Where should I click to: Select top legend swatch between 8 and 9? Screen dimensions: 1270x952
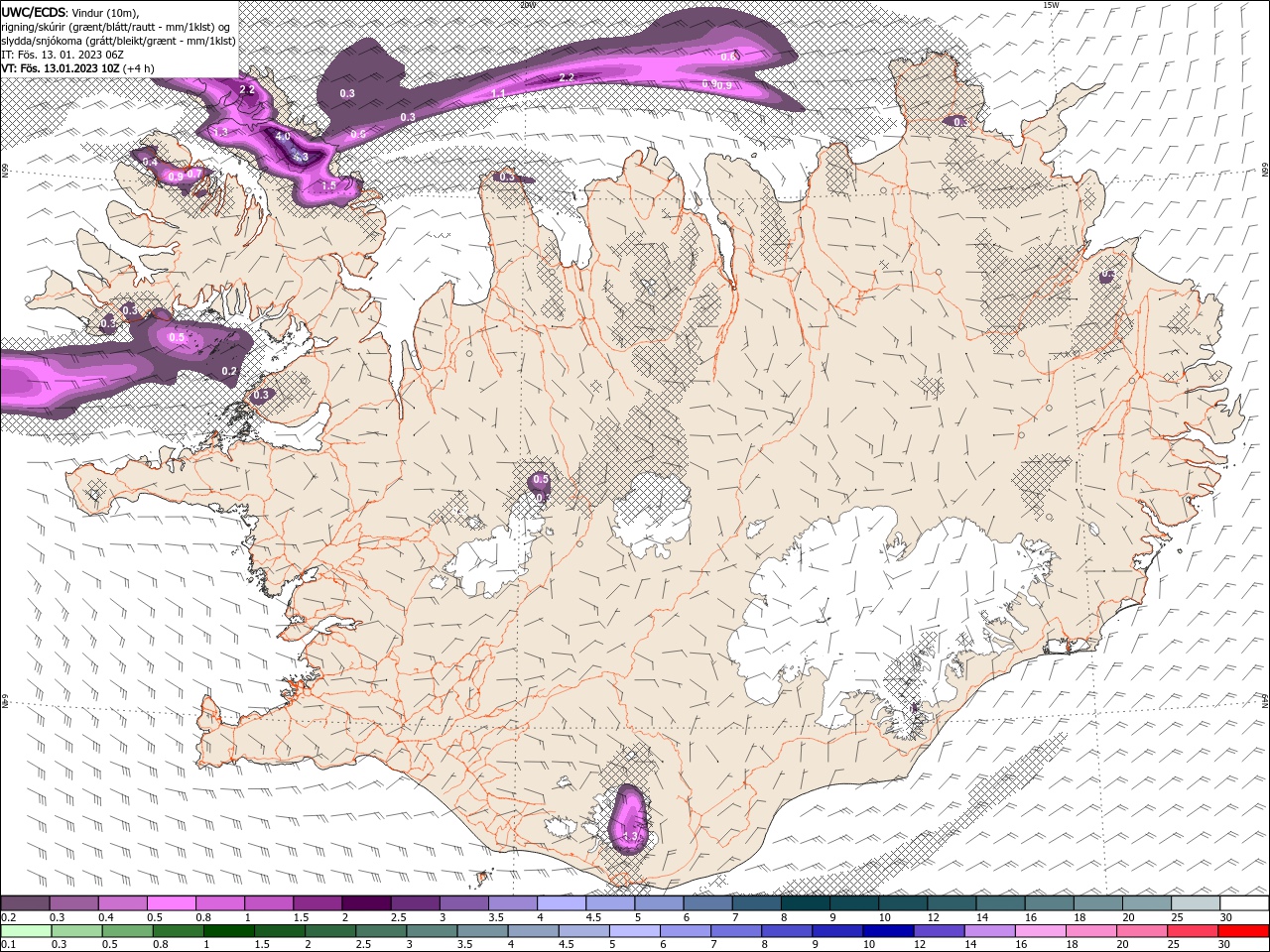805,903
